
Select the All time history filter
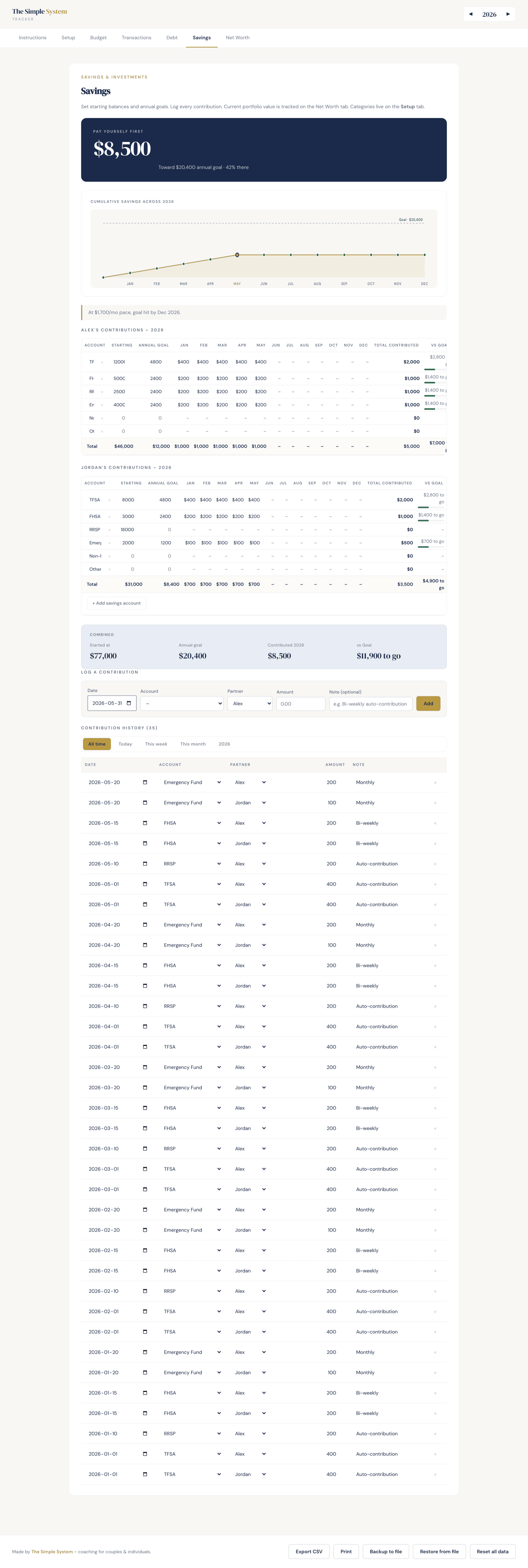coord(97,744)
